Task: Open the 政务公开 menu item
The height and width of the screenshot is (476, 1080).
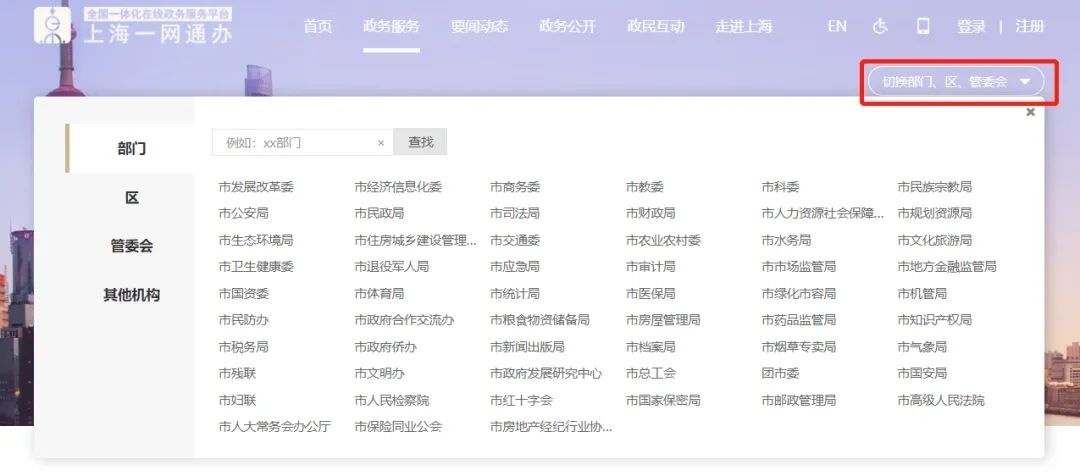Action: point(567,27)
